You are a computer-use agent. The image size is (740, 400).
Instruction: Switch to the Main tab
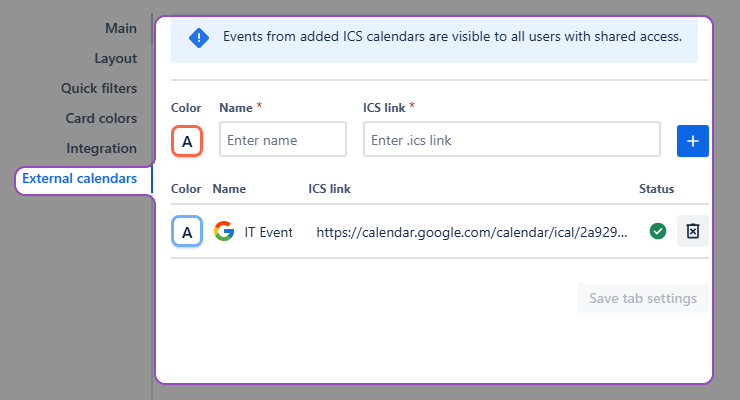point(120,28)
